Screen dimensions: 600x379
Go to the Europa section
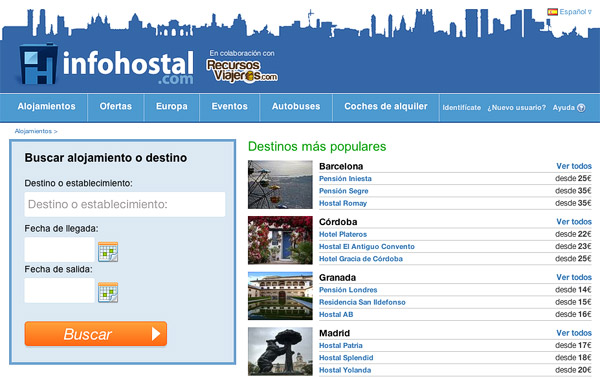171,106
